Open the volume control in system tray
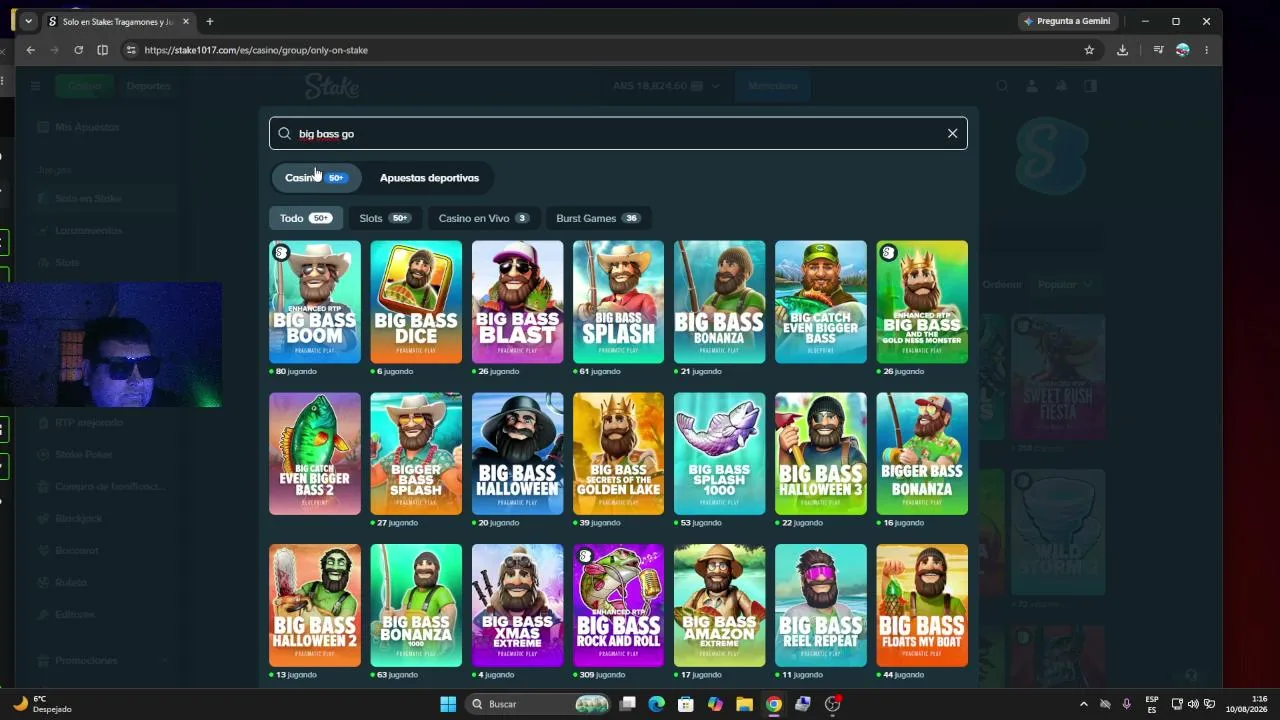 point(1193,704)
